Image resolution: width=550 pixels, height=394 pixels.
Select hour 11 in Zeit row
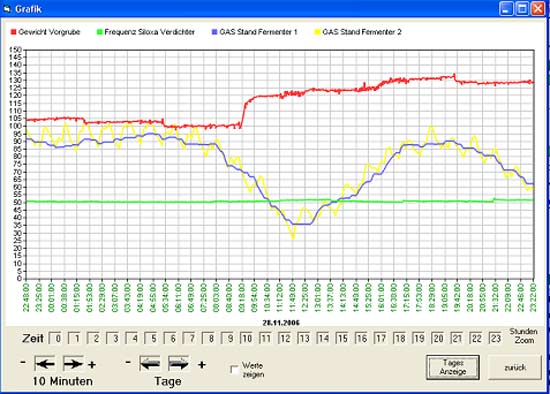coord(266,339)
